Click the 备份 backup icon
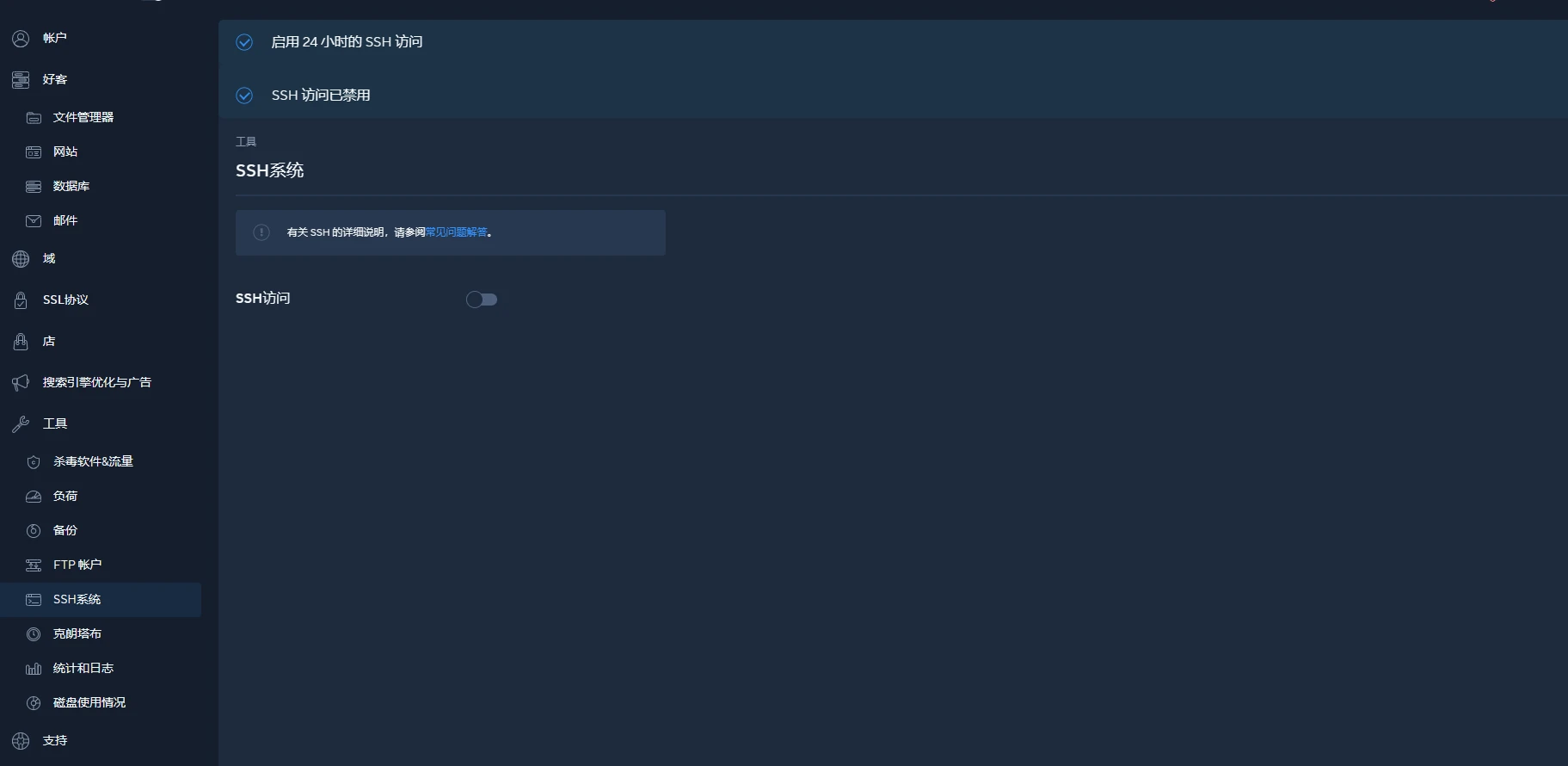1568x766 pixels. point(34,531)
